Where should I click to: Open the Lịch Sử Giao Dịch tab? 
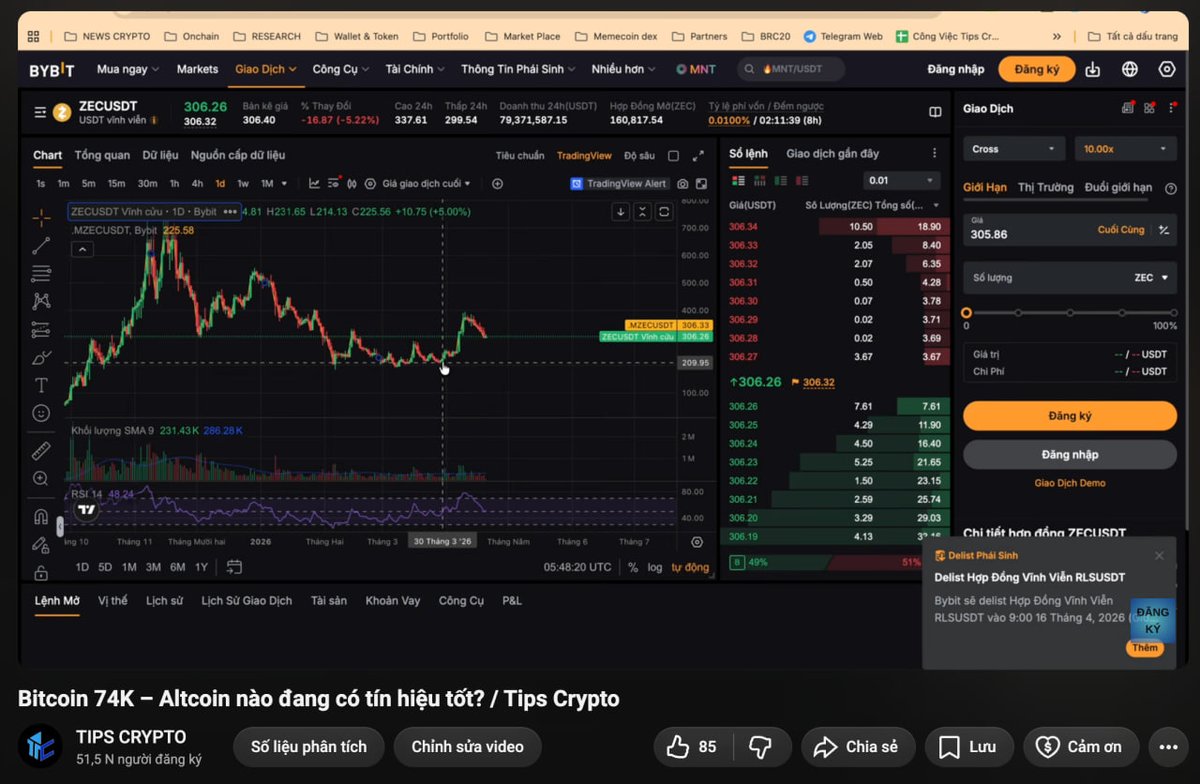click(247, 601)
